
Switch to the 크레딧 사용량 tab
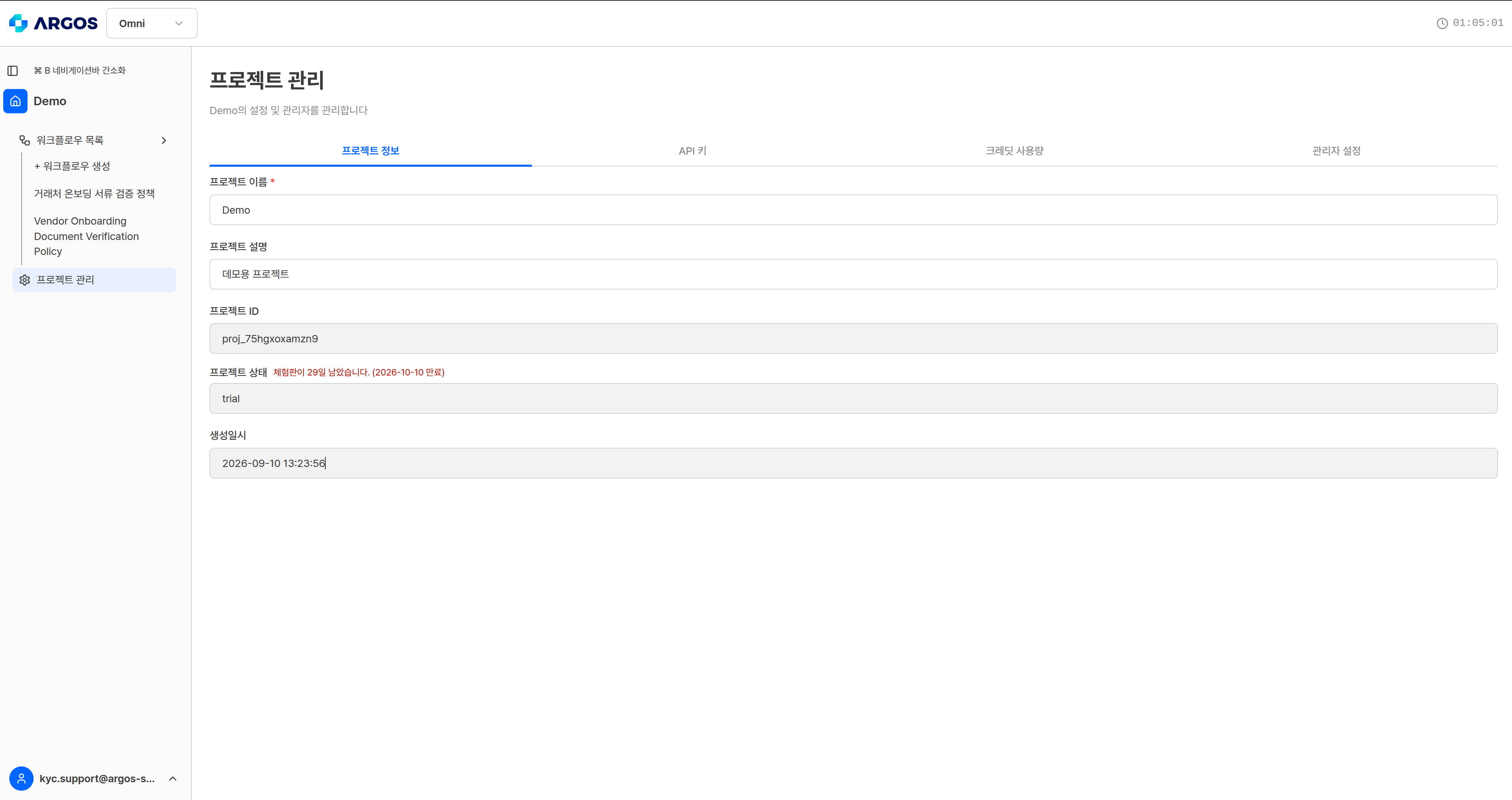point(1014,151)
